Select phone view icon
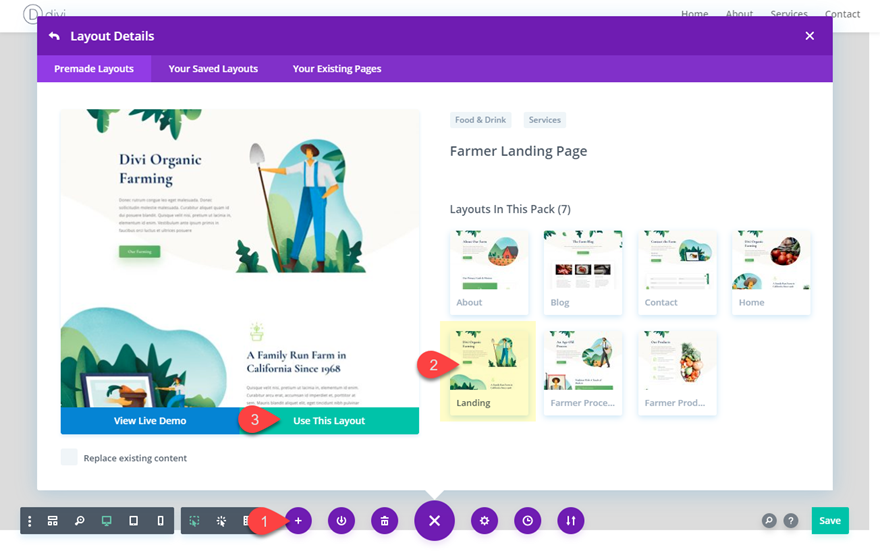 click(x=161, y=521)
